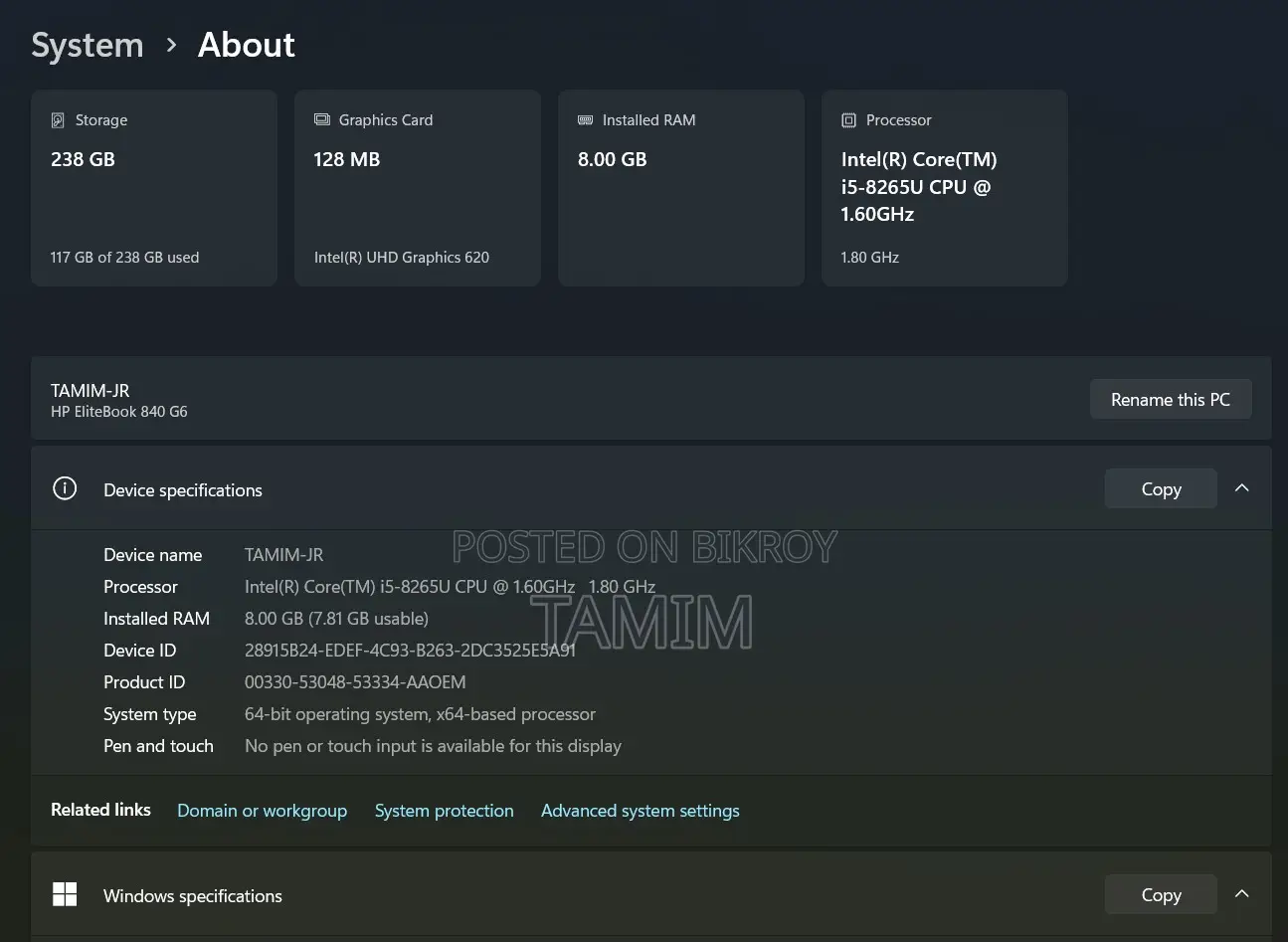Open the Installed RAM 8.00 GB card
Image resolution: width=1288 pixels, height=942 pixels.
[x=681, y=188]
